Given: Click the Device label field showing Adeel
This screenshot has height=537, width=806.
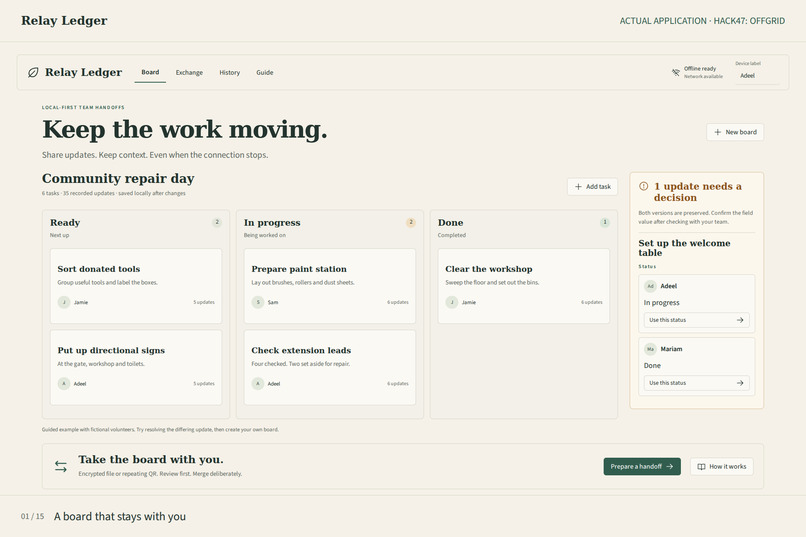Looking at the screenshot, I should [x=757, y=76].
